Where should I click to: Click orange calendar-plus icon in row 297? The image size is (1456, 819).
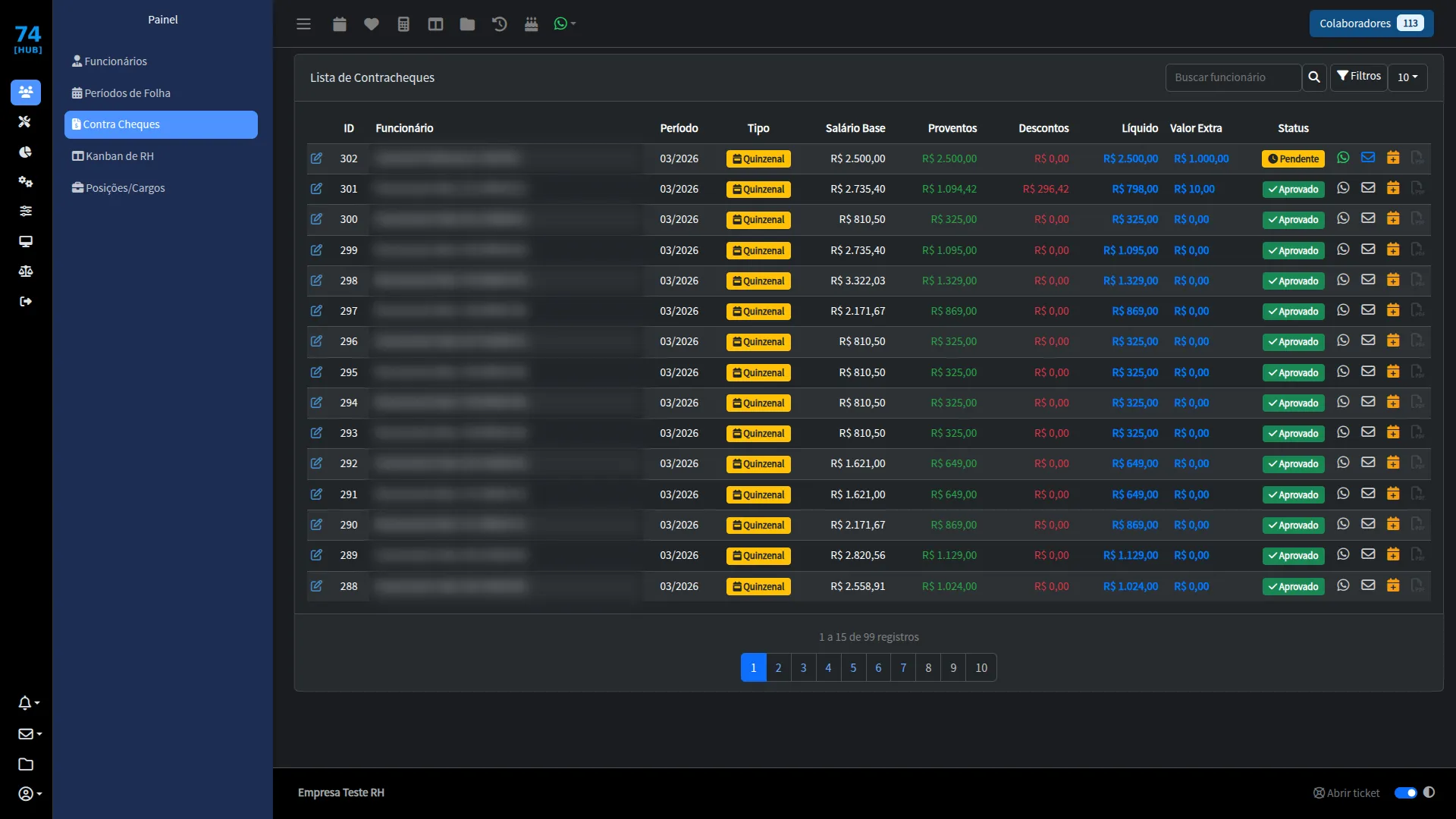tap(1393, 310)
